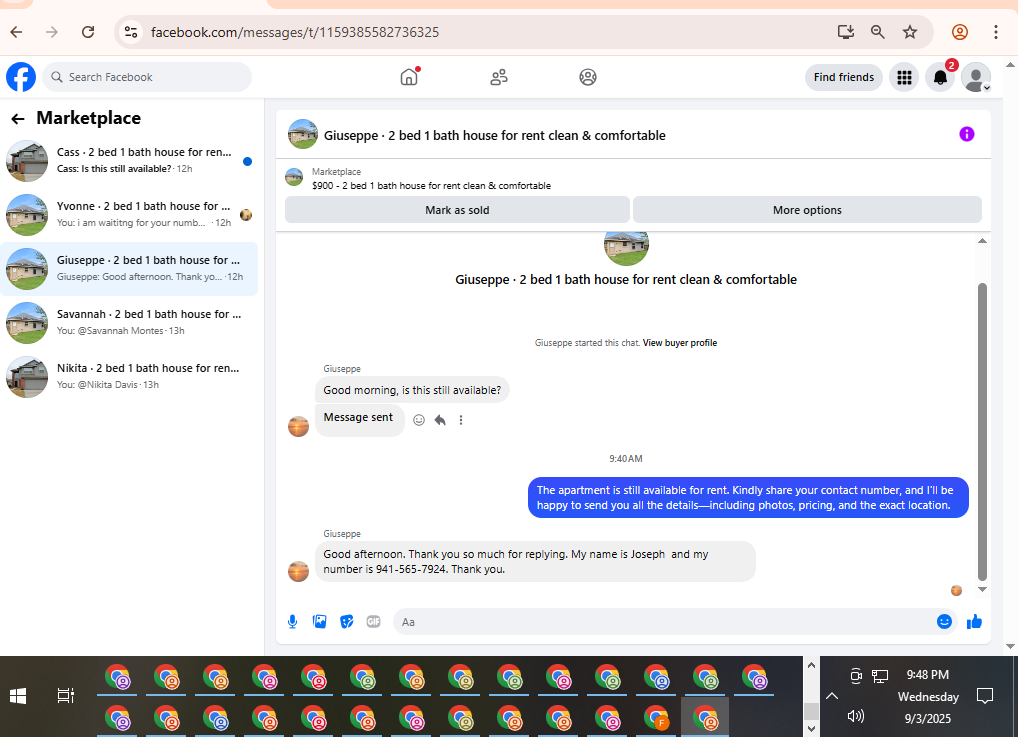Image resolution: width=1018 pixels, height=737 pixels.
Task: Open the emoji picker in message box
Action: point(944,621)
